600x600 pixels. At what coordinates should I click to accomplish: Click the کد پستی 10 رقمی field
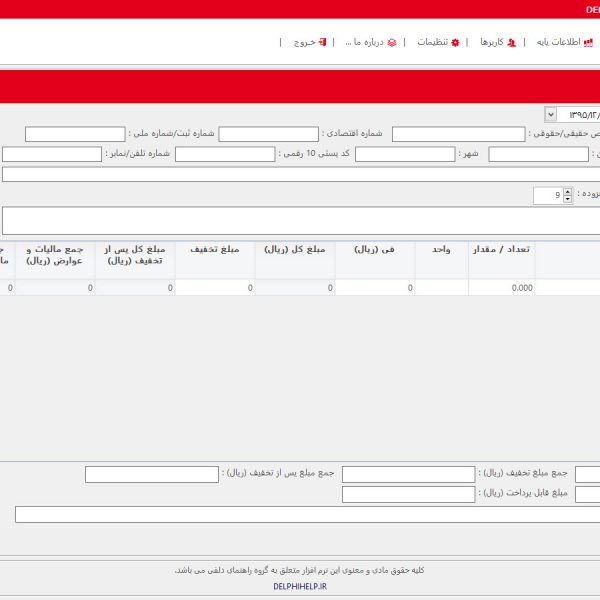tap(224, 154)
